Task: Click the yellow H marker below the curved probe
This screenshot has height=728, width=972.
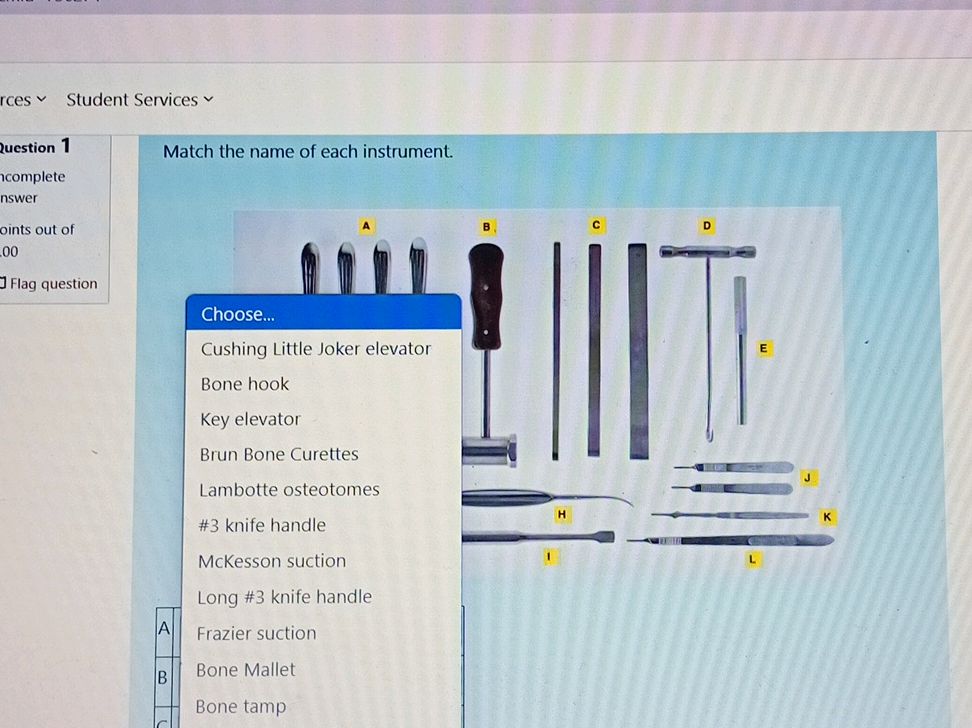Action: click(563, 514)
